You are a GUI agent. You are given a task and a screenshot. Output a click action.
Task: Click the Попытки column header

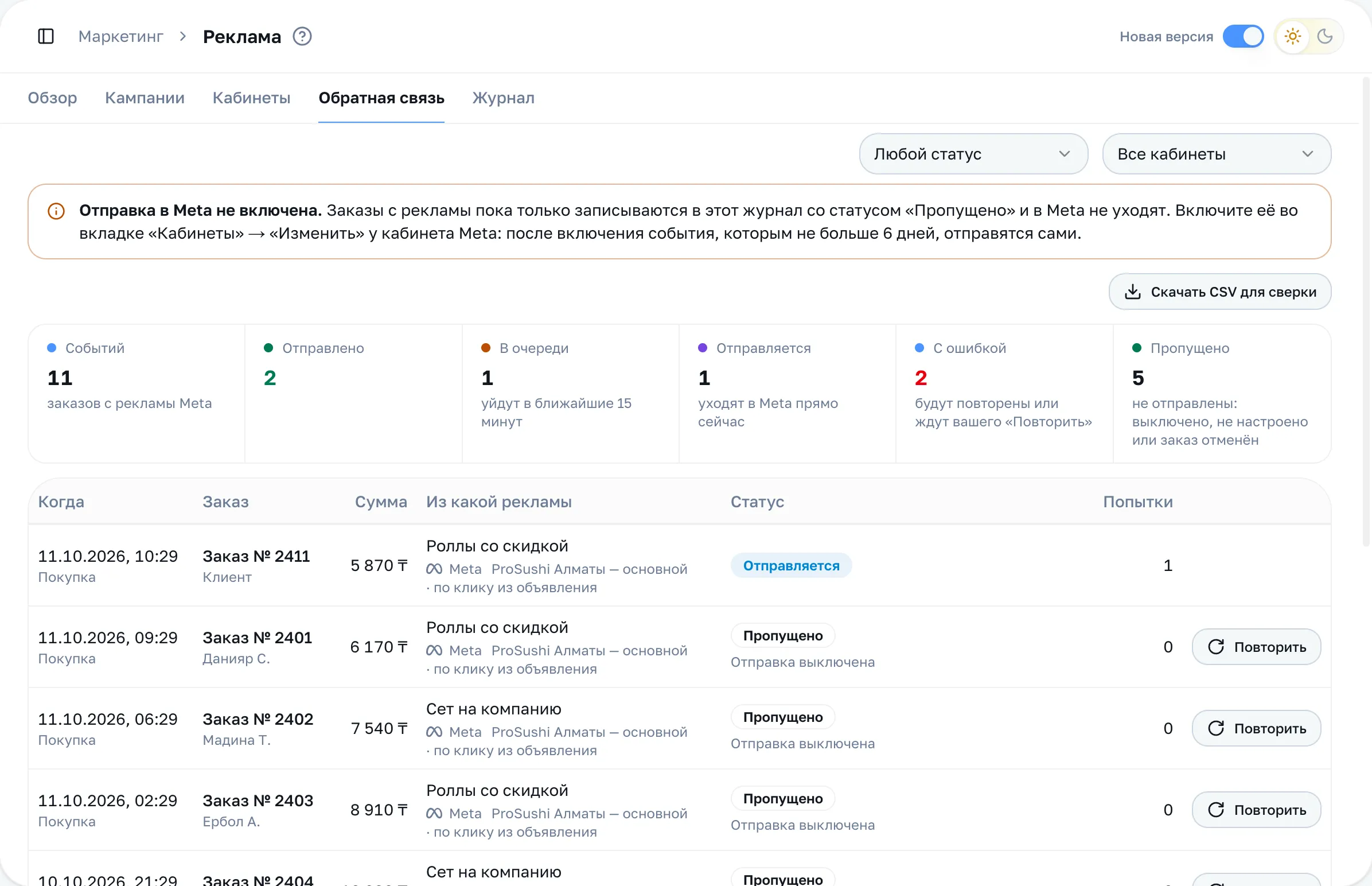tap(1137, 502)
